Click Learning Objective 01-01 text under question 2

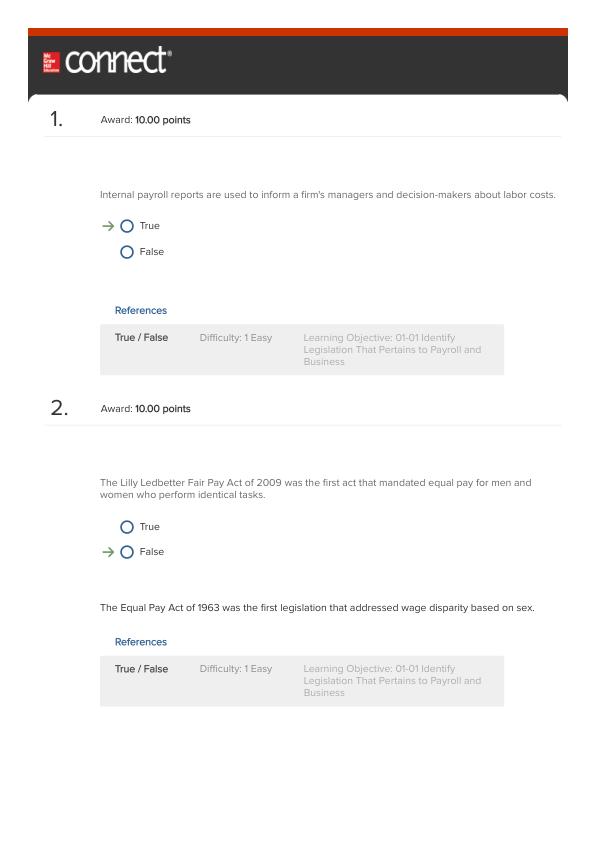(392, 681)
